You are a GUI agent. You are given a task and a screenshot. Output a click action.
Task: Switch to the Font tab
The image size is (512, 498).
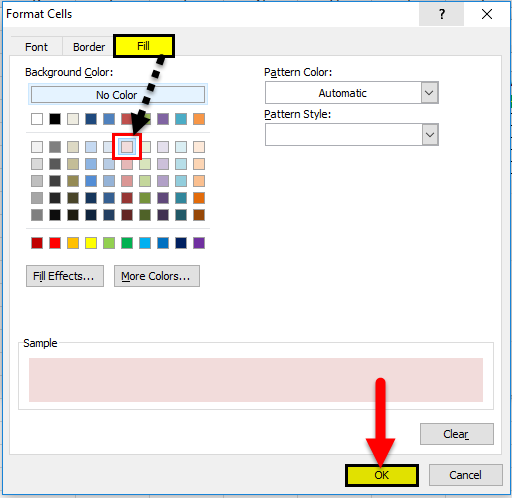(x=36, y=47)
